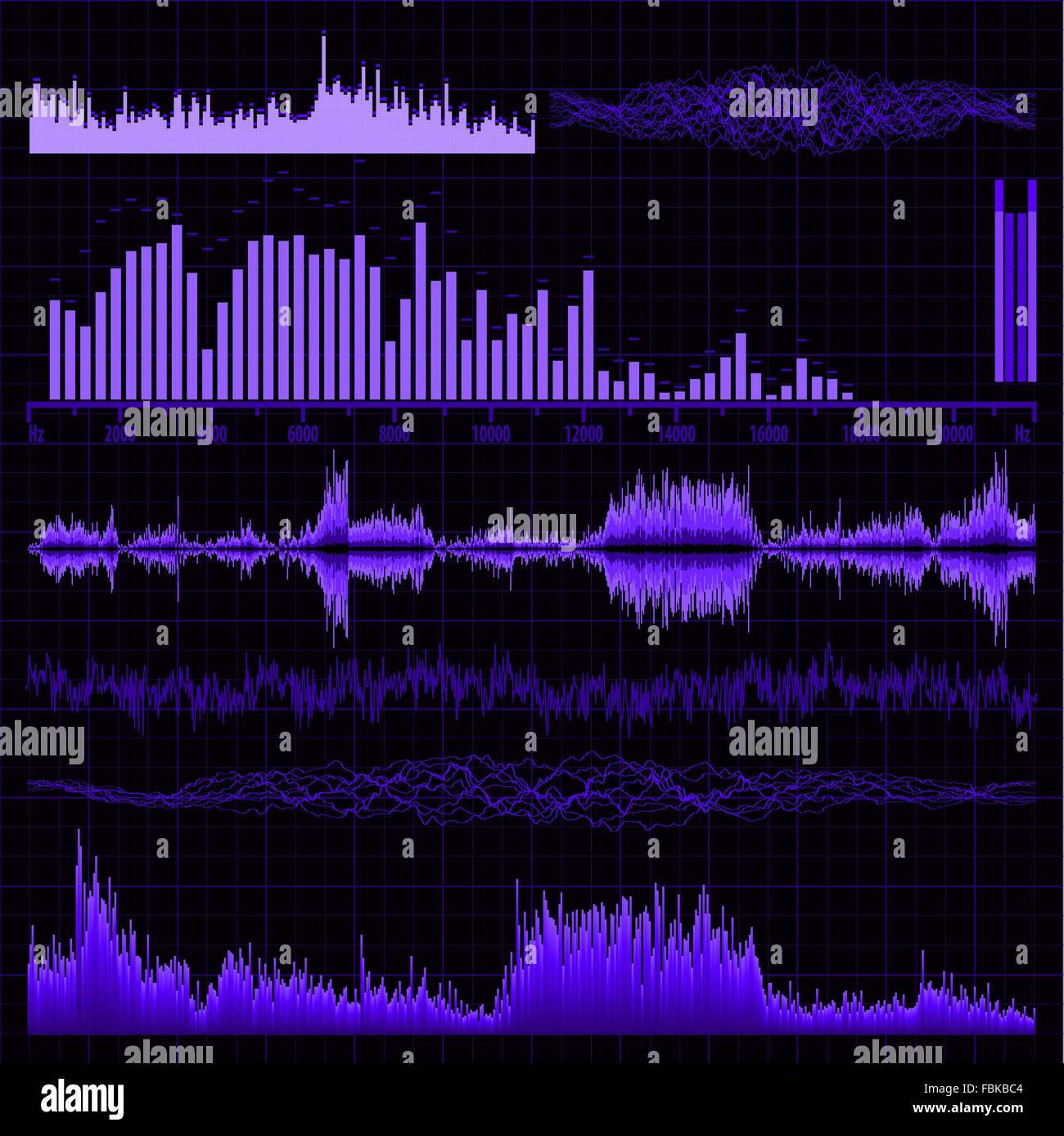Click the 6000 frequency axis label
1064x1136 pixels.
pyautogui.click(x=303, y=434)
